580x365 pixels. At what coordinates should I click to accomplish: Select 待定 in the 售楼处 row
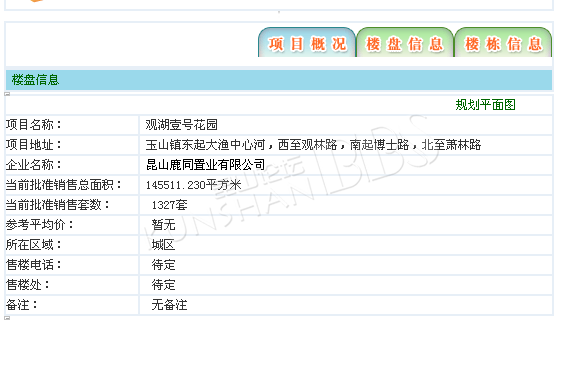pyautogui.click(x=163, y=285)
